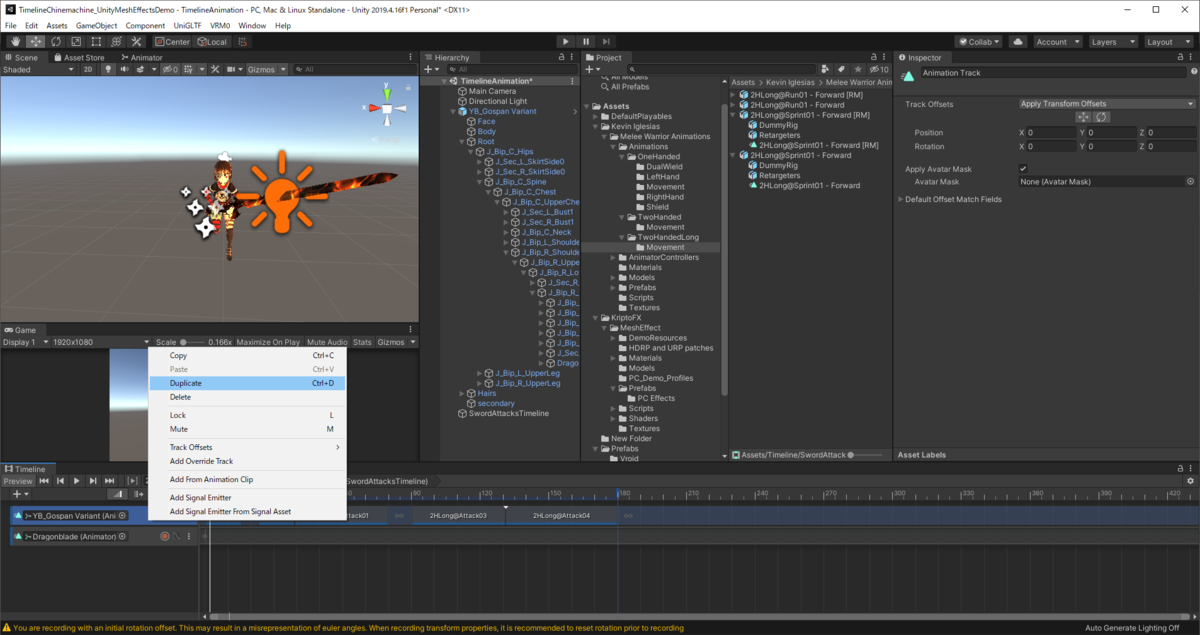The width and height of the screenshot is (1200, 635).
Task: Select the Rect transform tool
Action: click(x=95, y=42)
